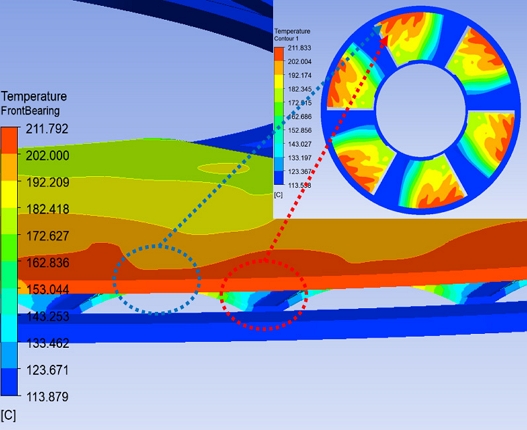Click the Temperature FrontBearing legend title
This screenshot has height=430, width=527.
(x=34, y=103)
